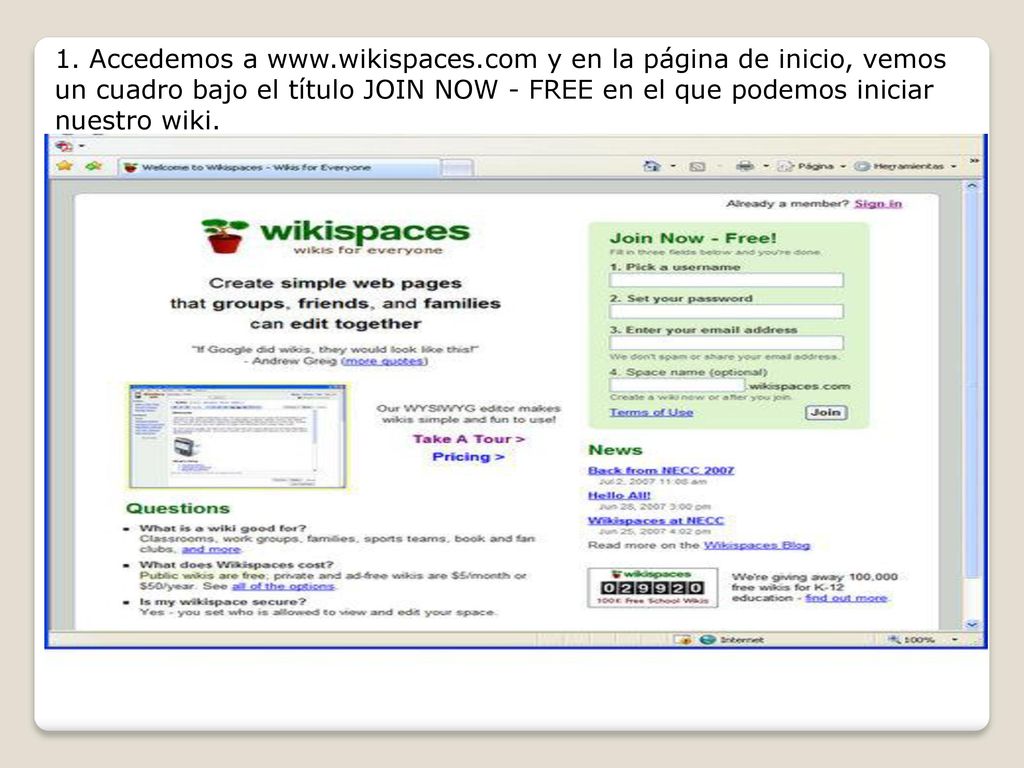Click the Take A Tour link

(x=468, y=439)
